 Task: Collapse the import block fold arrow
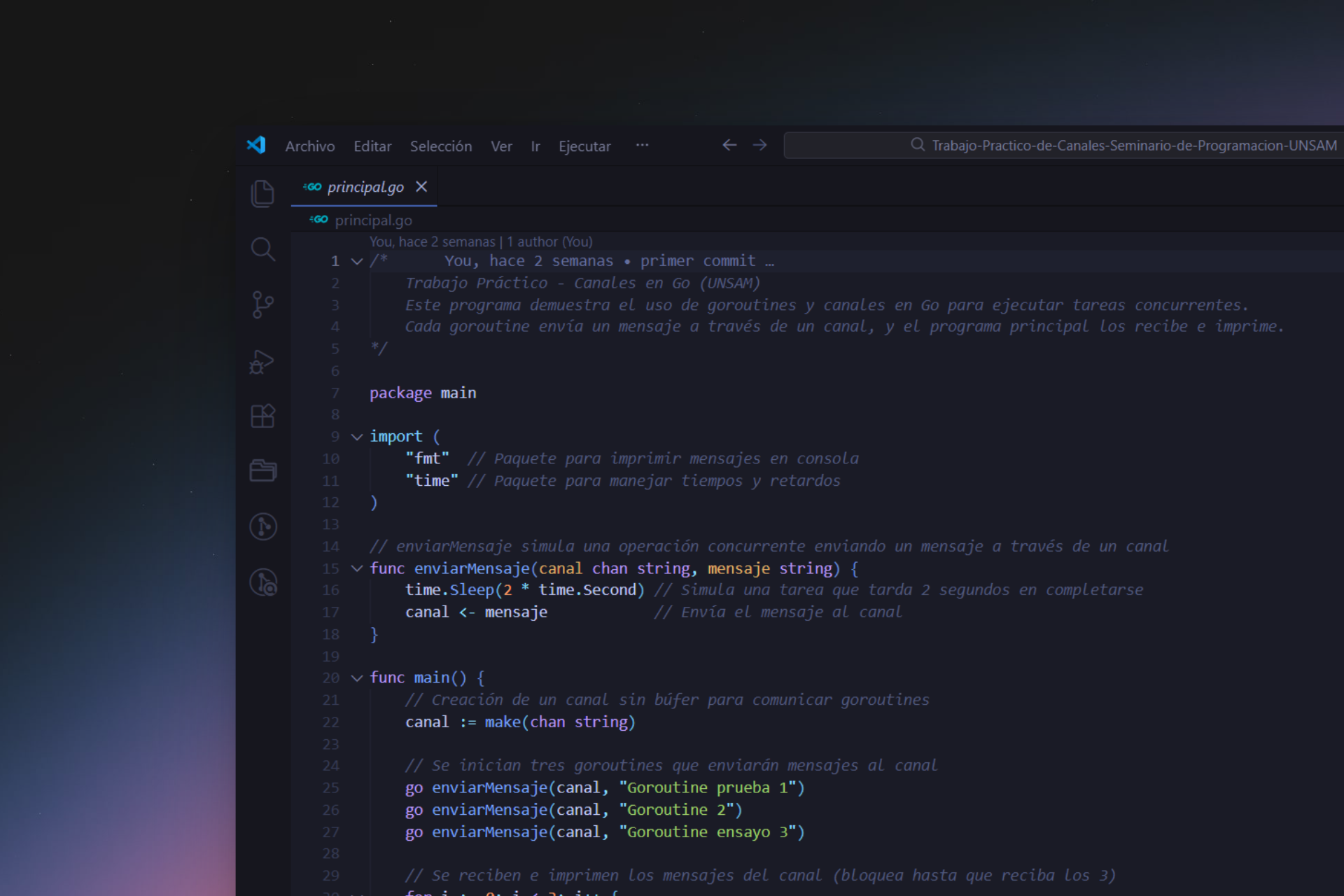357,437
